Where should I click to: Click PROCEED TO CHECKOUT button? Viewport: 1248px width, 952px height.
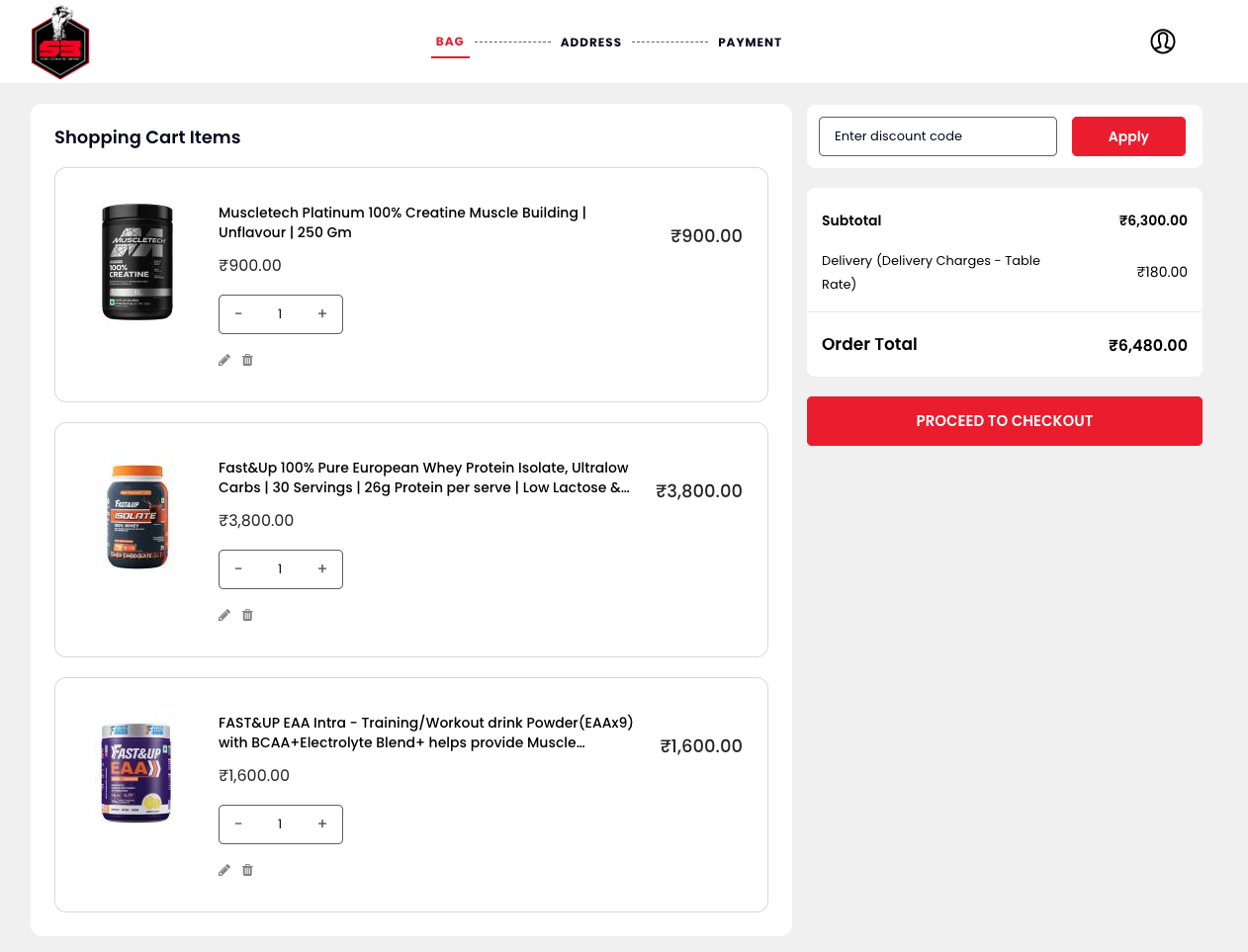(1005, 421)
